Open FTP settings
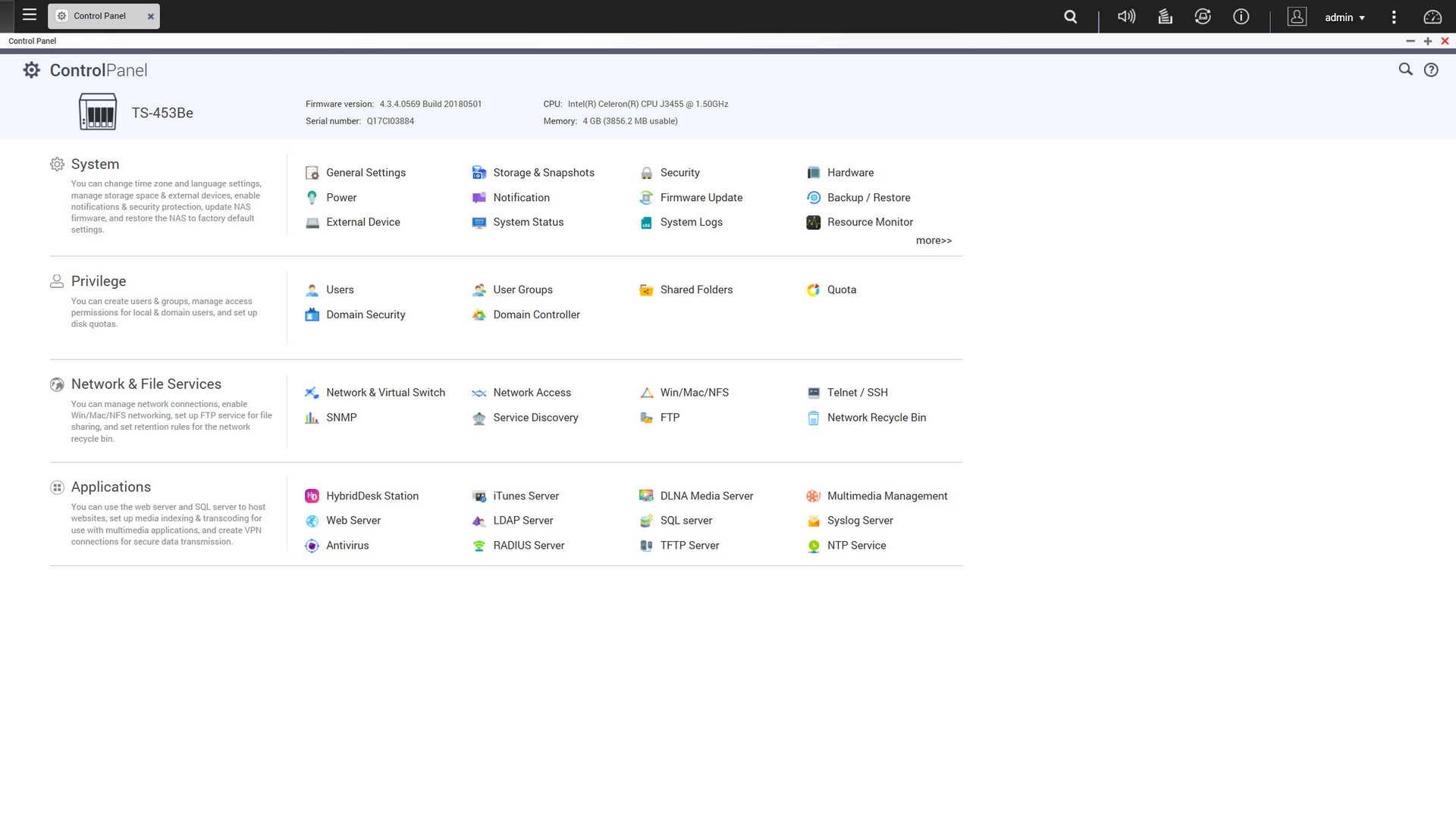 pyautogui.click(x=659, y=418)
